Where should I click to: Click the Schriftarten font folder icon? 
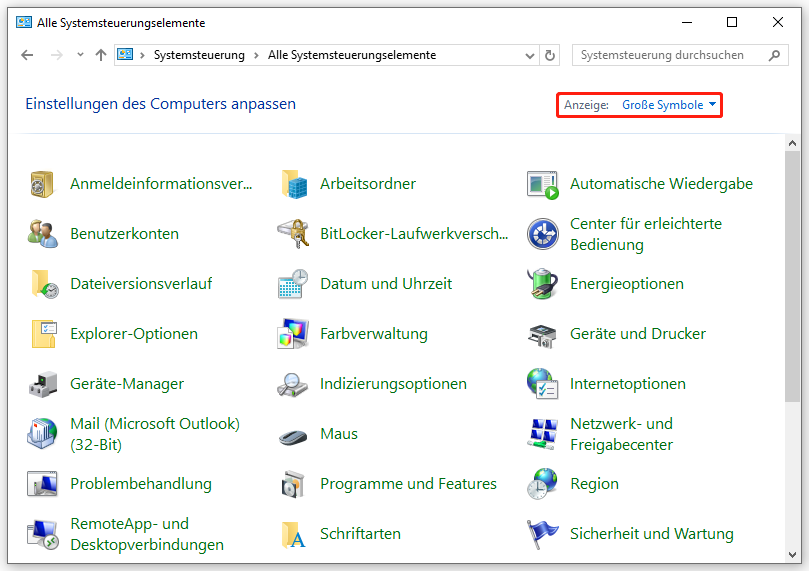(x=294, y=534)
